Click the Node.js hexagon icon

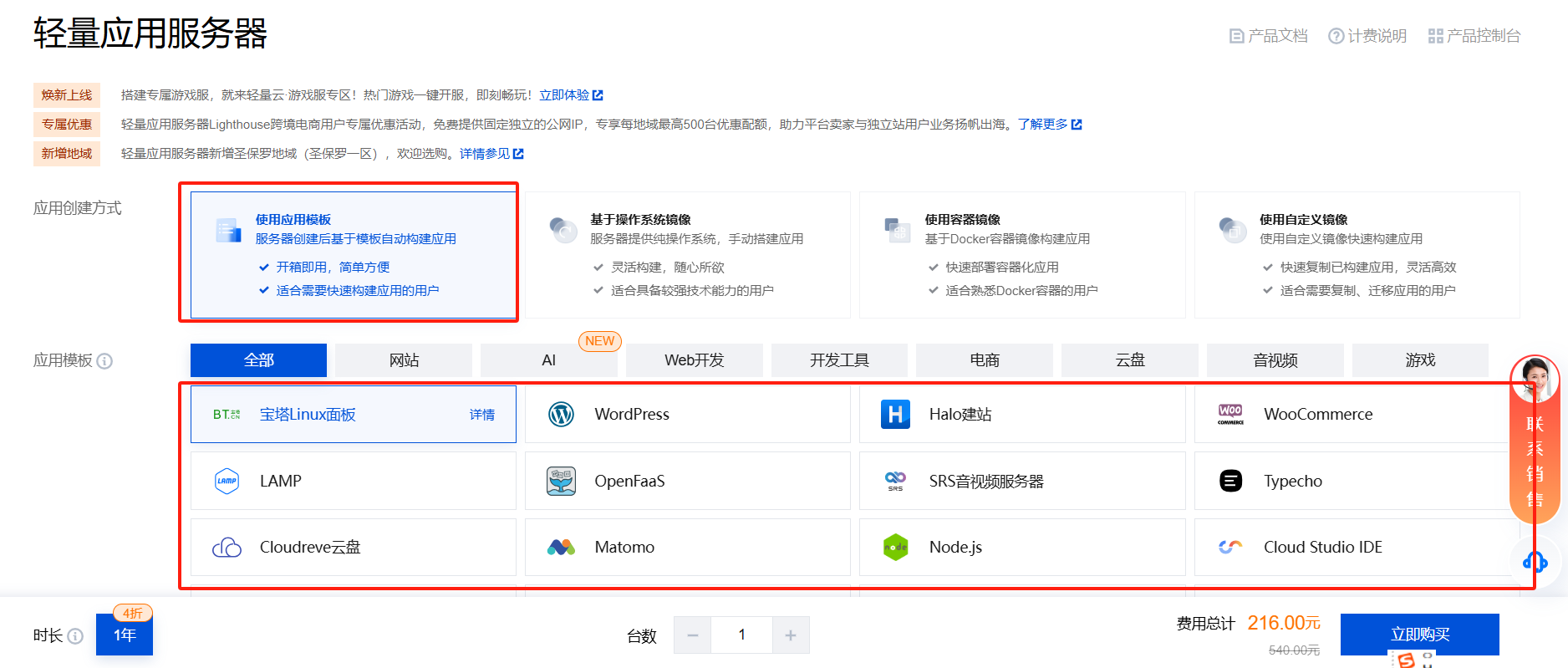tap(895, 548)
